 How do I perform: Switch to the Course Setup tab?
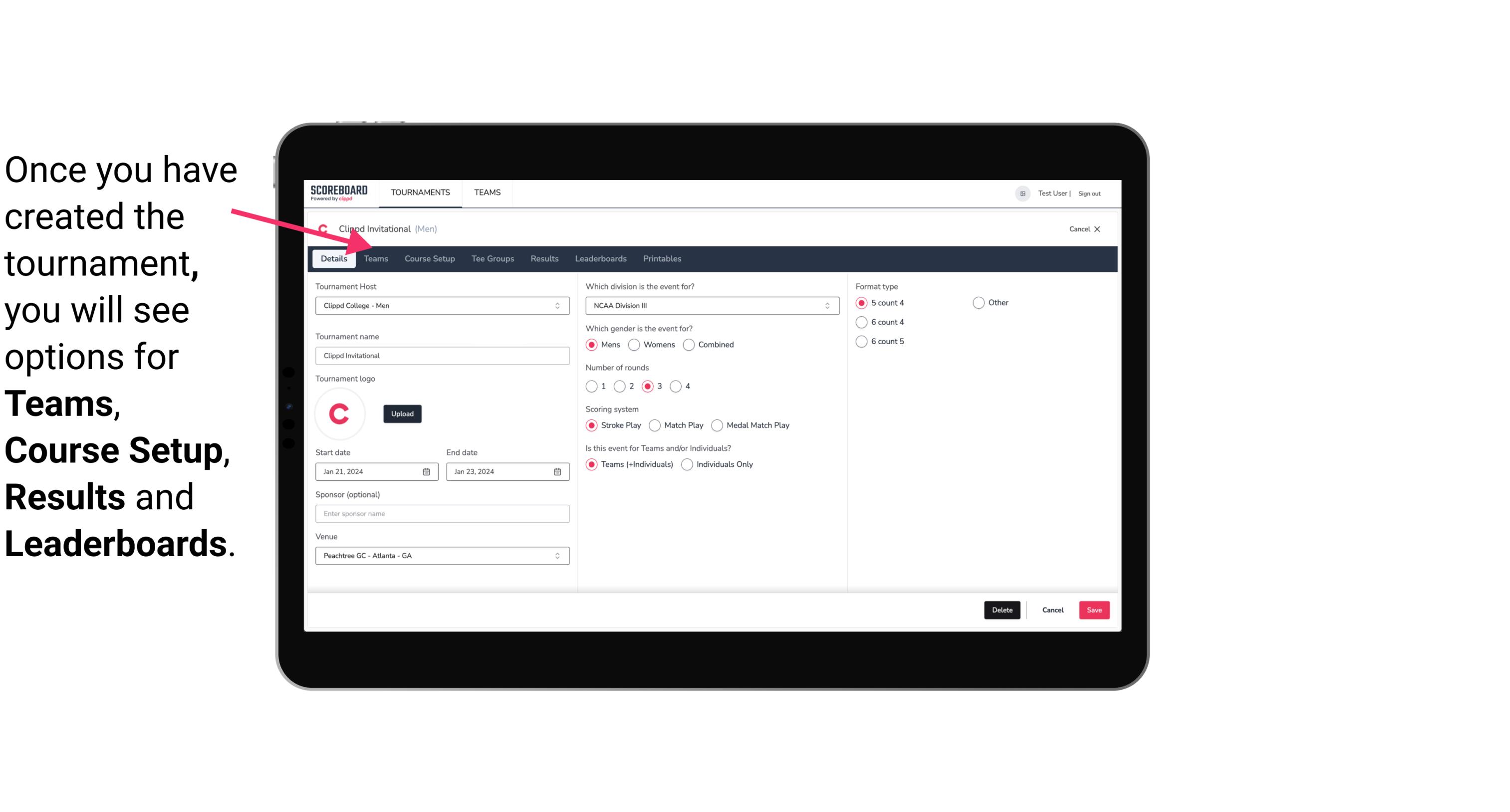(429, 258)
